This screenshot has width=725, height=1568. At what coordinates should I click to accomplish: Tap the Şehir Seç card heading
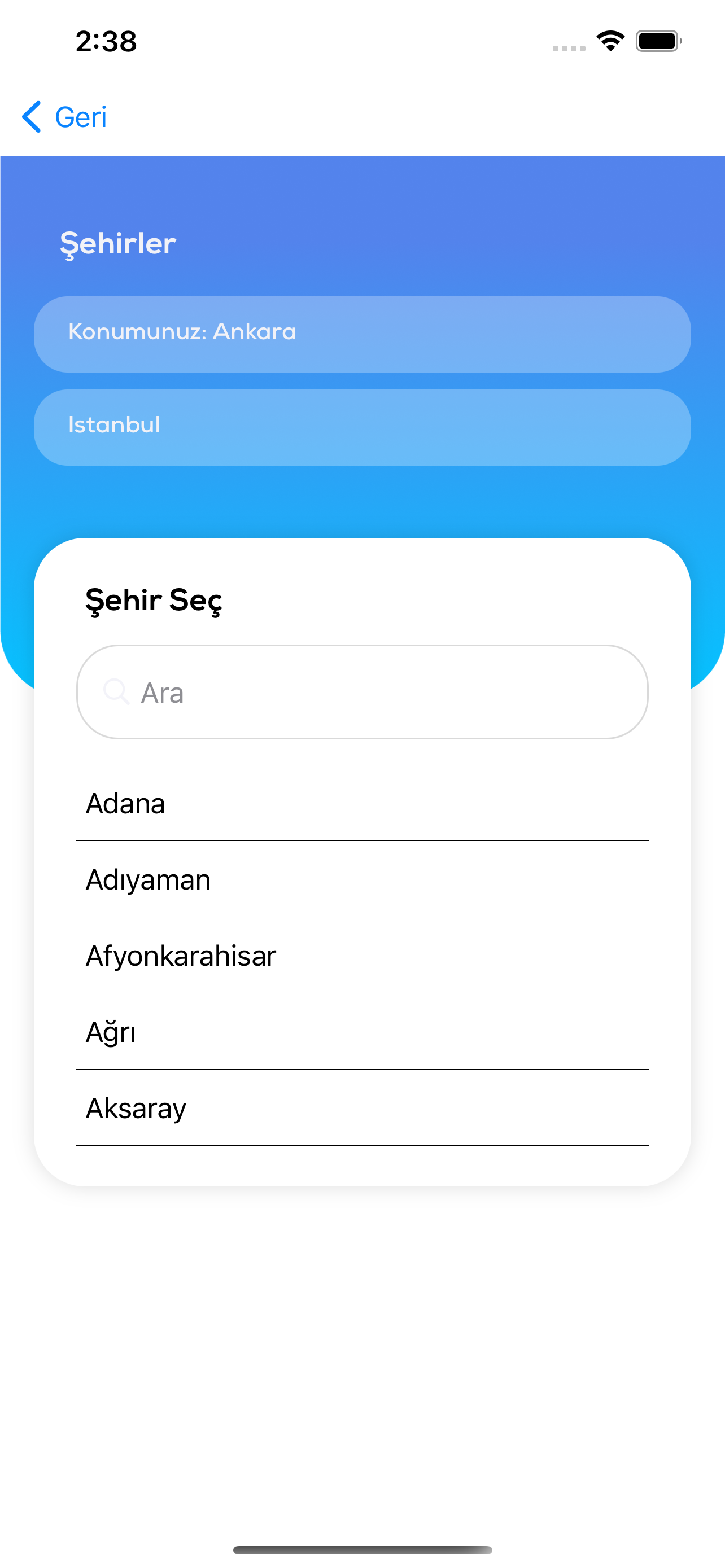point(154,600)
